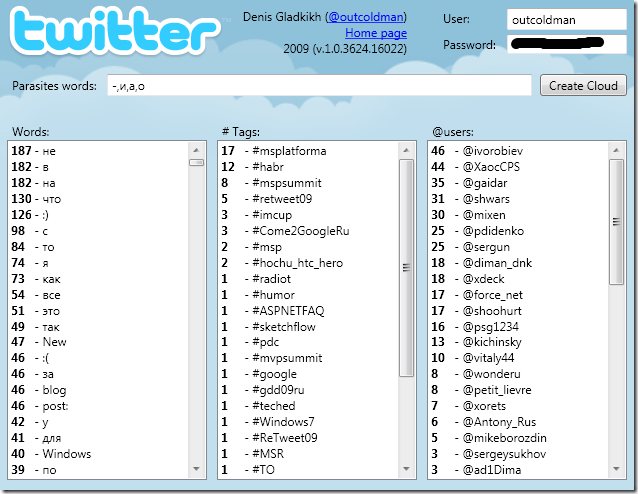This screenshot has height=494, width=638.
Task: Select word row '187 - не'
Action: (98, 151)
